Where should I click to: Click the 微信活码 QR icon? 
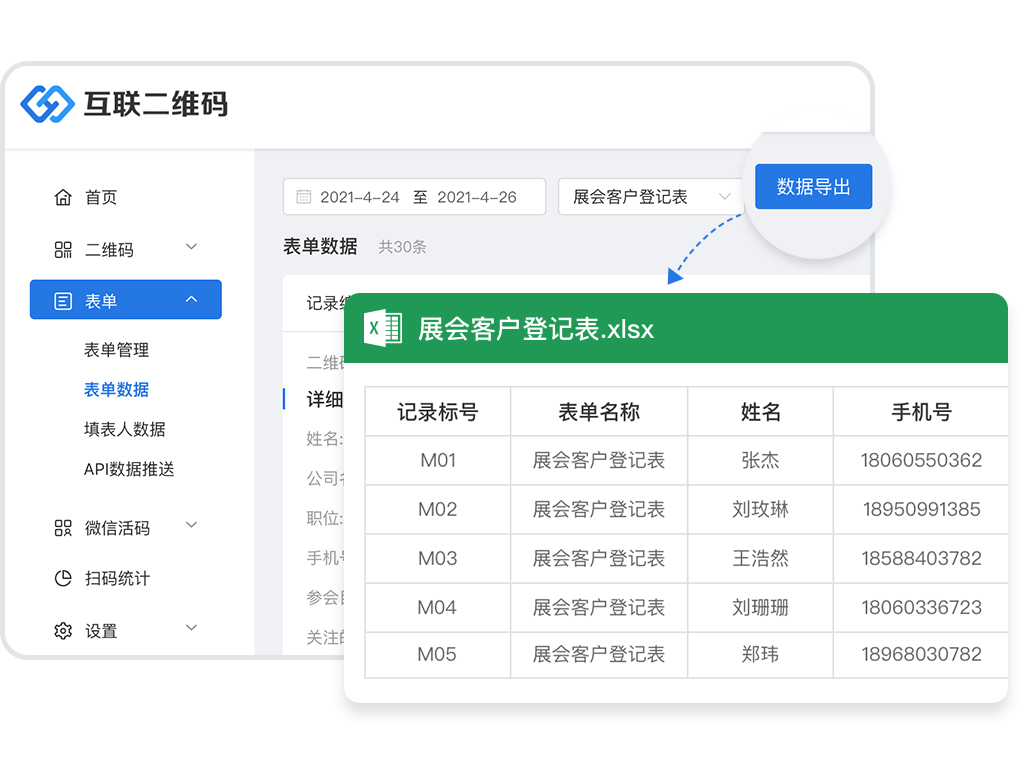point(63,527)
